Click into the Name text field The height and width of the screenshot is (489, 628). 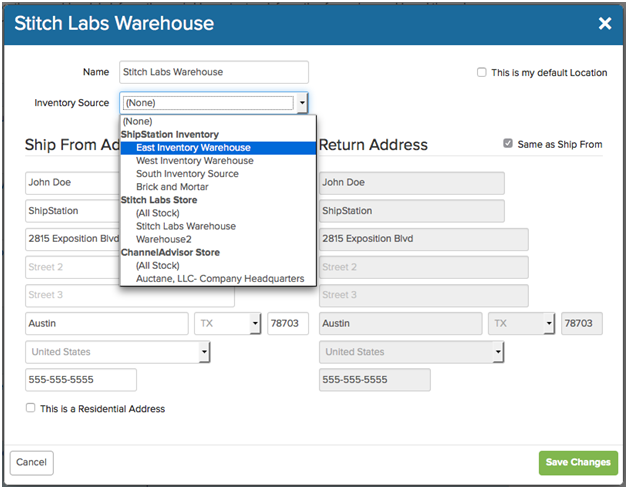(213, 72)
